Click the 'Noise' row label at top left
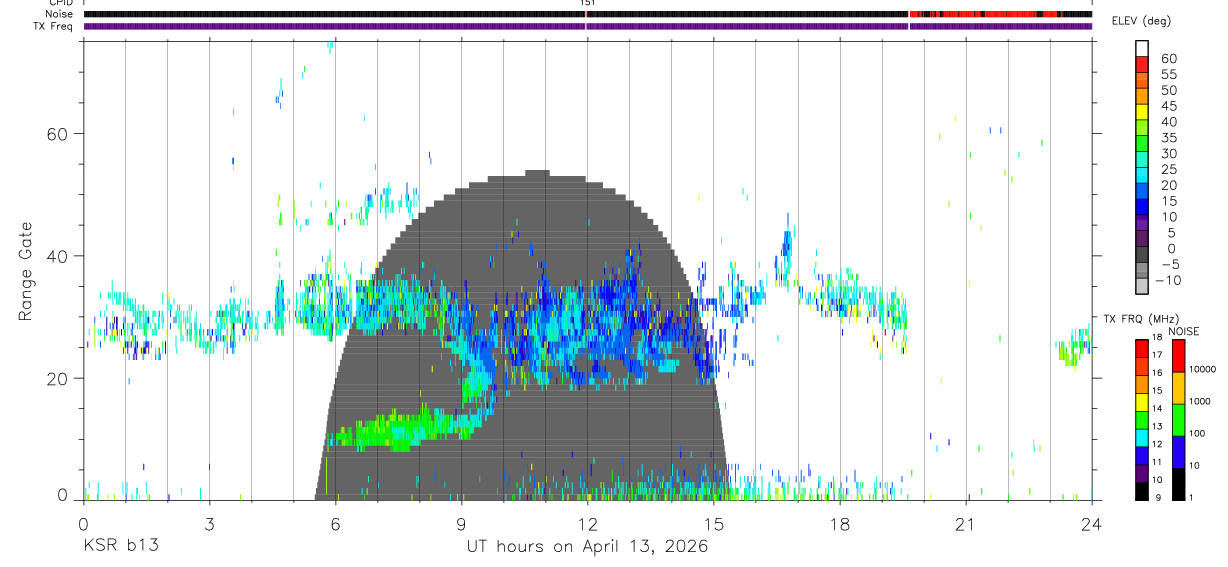This screenshot has width=1228, height=567. click(x=61, y=14)
